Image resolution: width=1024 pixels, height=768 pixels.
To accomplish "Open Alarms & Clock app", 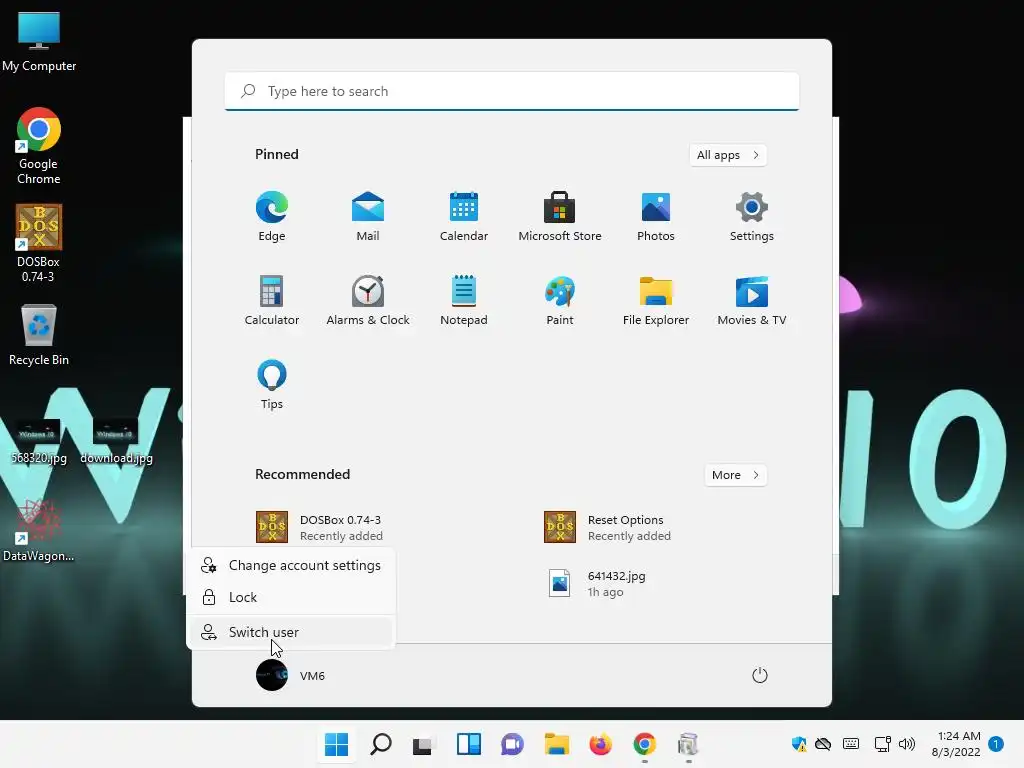I will click(368, 300).
